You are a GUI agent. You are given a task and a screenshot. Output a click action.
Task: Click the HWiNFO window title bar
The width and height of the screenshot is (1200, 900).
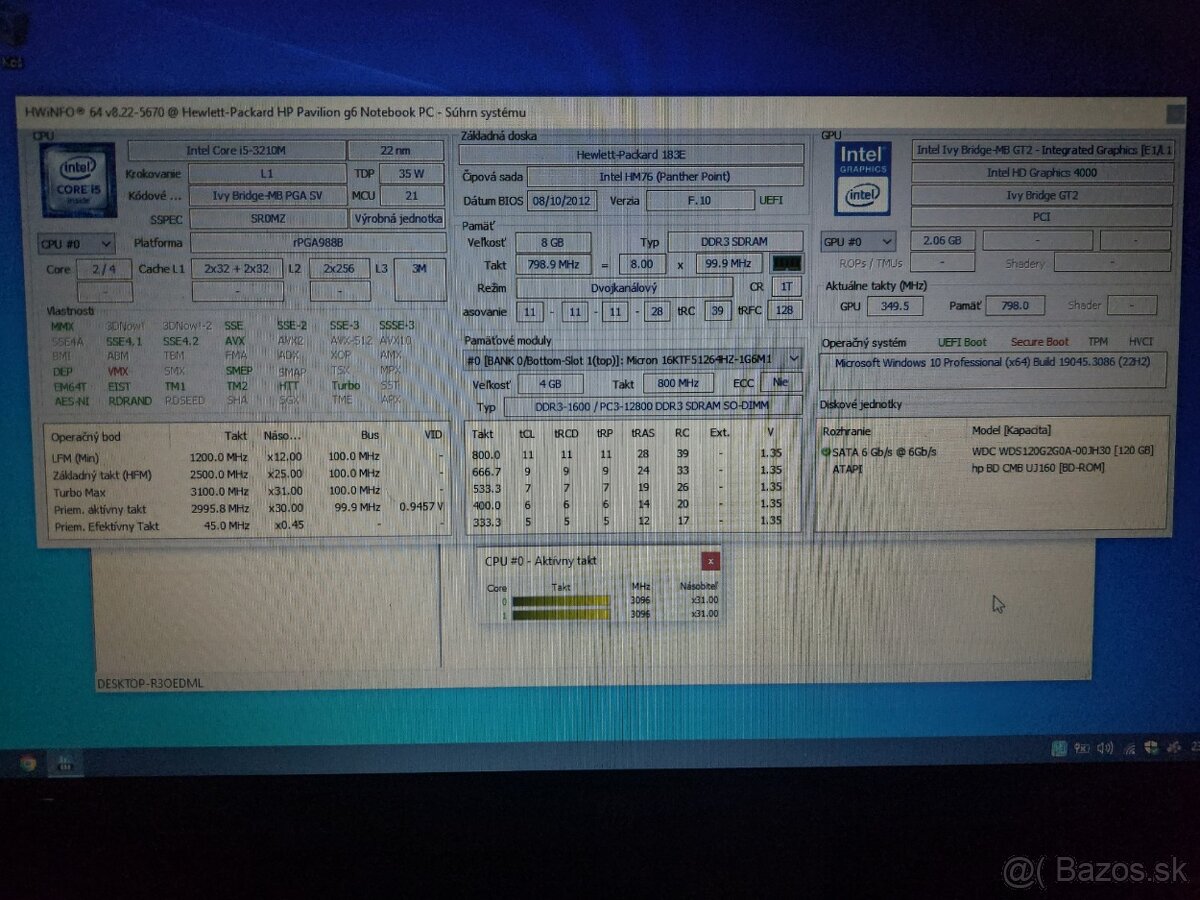click(x=600, y=112)
